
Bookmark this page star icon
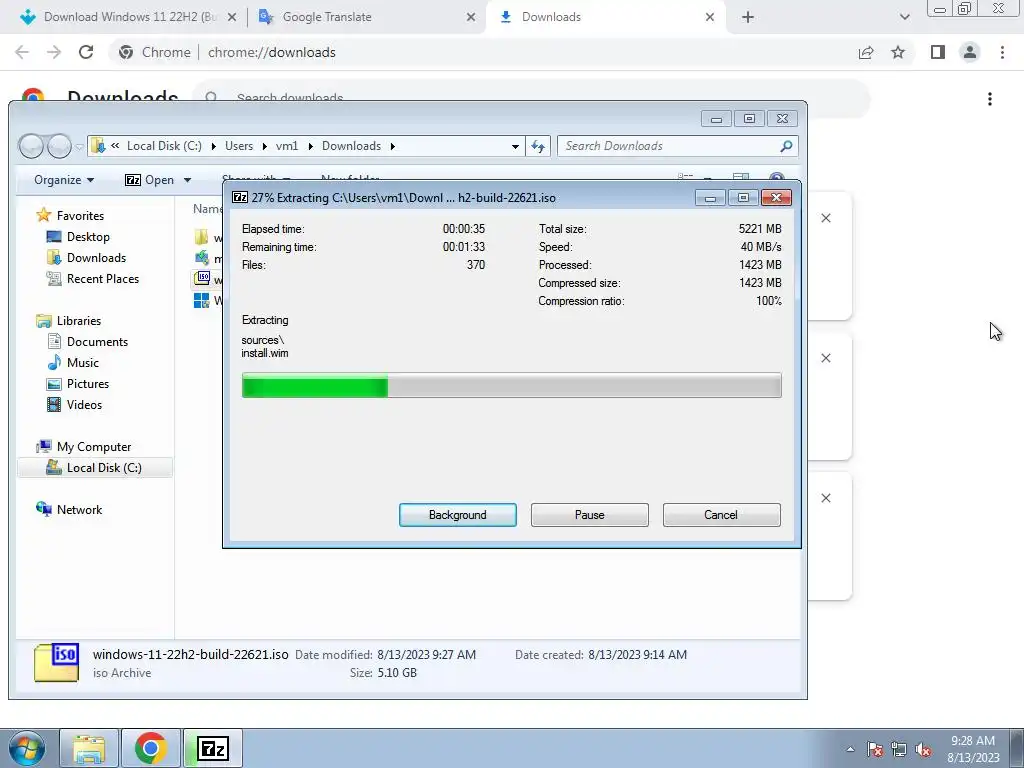coord(898,52)
